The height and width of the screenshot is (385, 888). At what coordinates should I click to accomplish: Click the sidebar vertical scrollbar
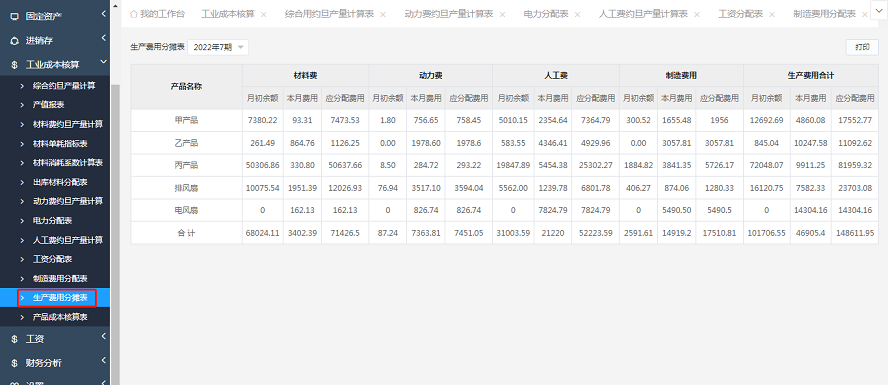(115, 235)
